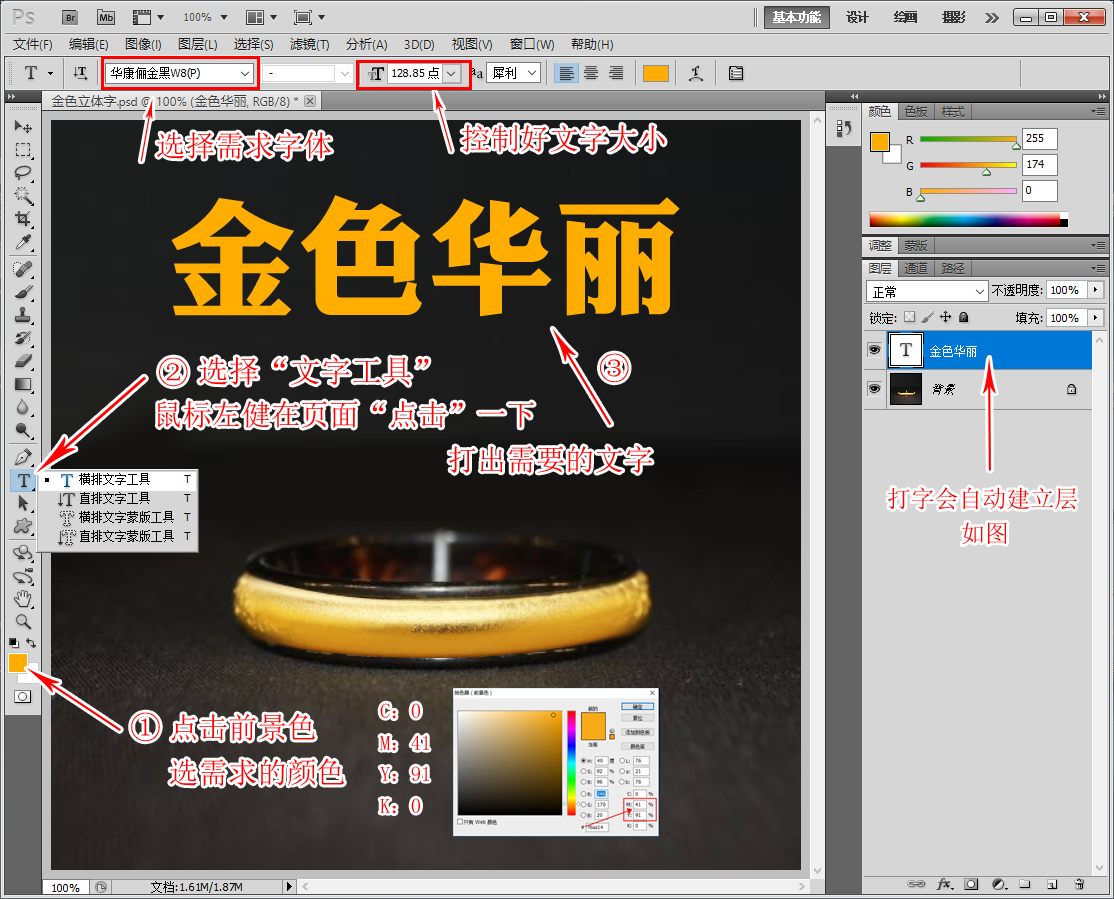Click the 金色华丽 layer thumbnail

click(905, 350)
